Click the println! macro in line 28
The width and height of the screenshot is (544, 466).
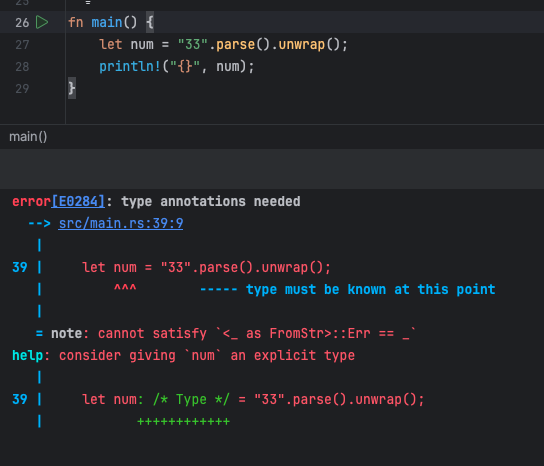pos(130,67)
